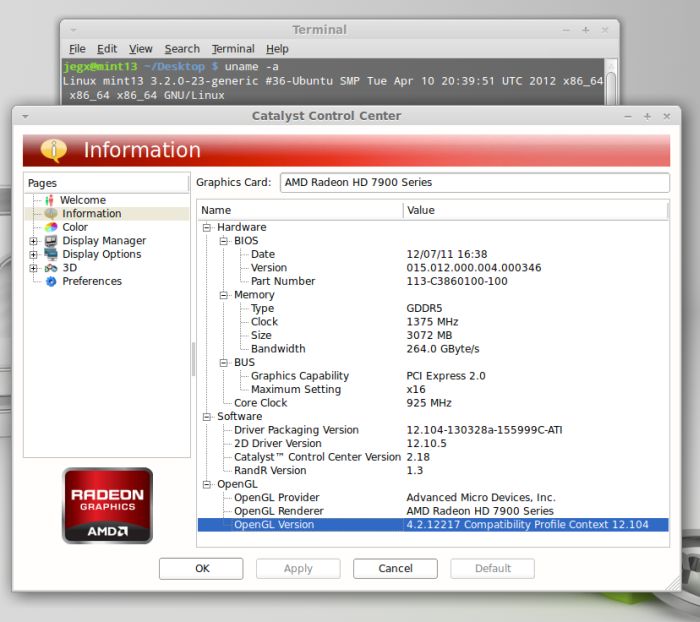Viewport: 700px width, 622px height.
Task: Click the Display Manager monitor icon
Action: point(51,241)
